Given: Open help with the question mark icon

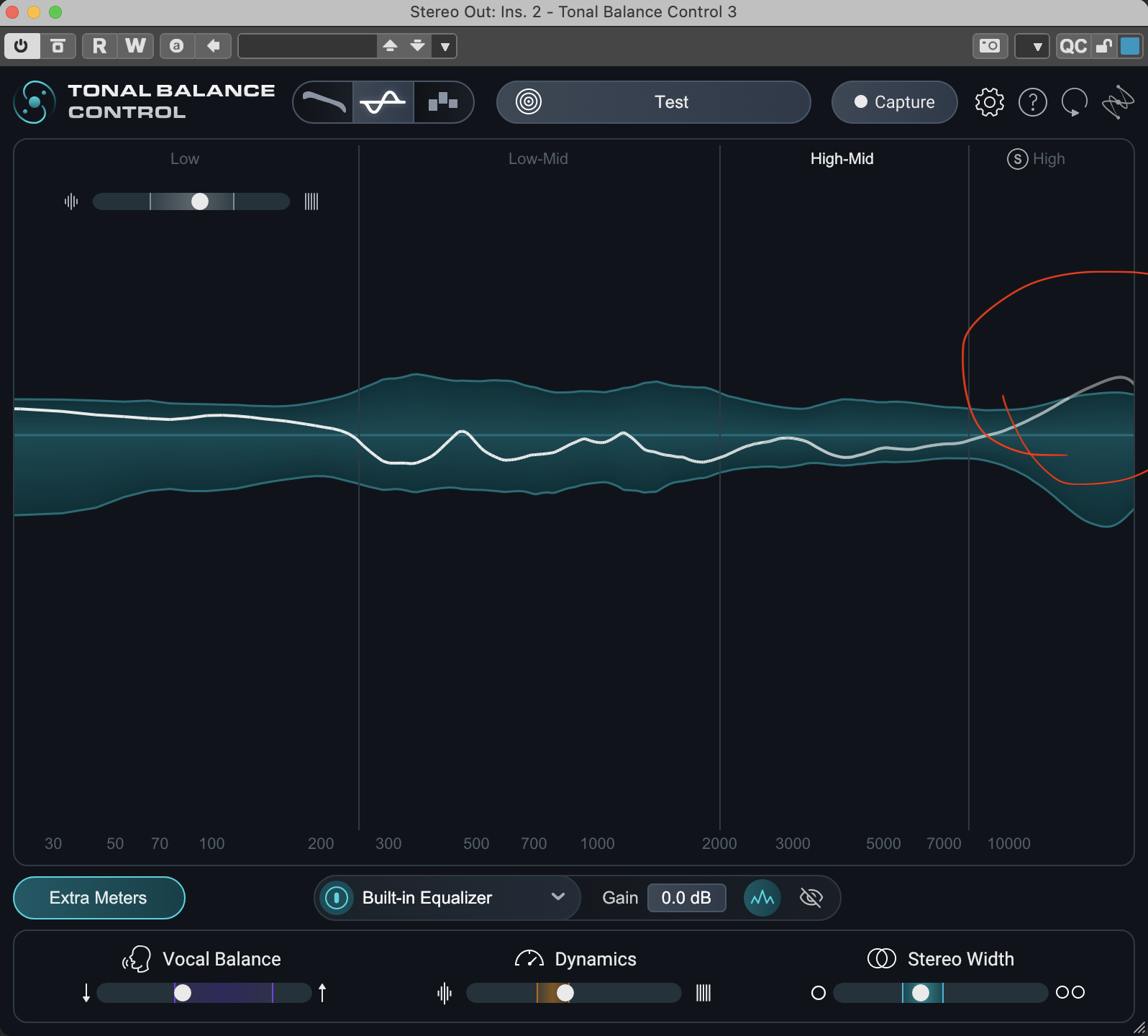Looking at the screenshot, I should tap(1033, 102).
